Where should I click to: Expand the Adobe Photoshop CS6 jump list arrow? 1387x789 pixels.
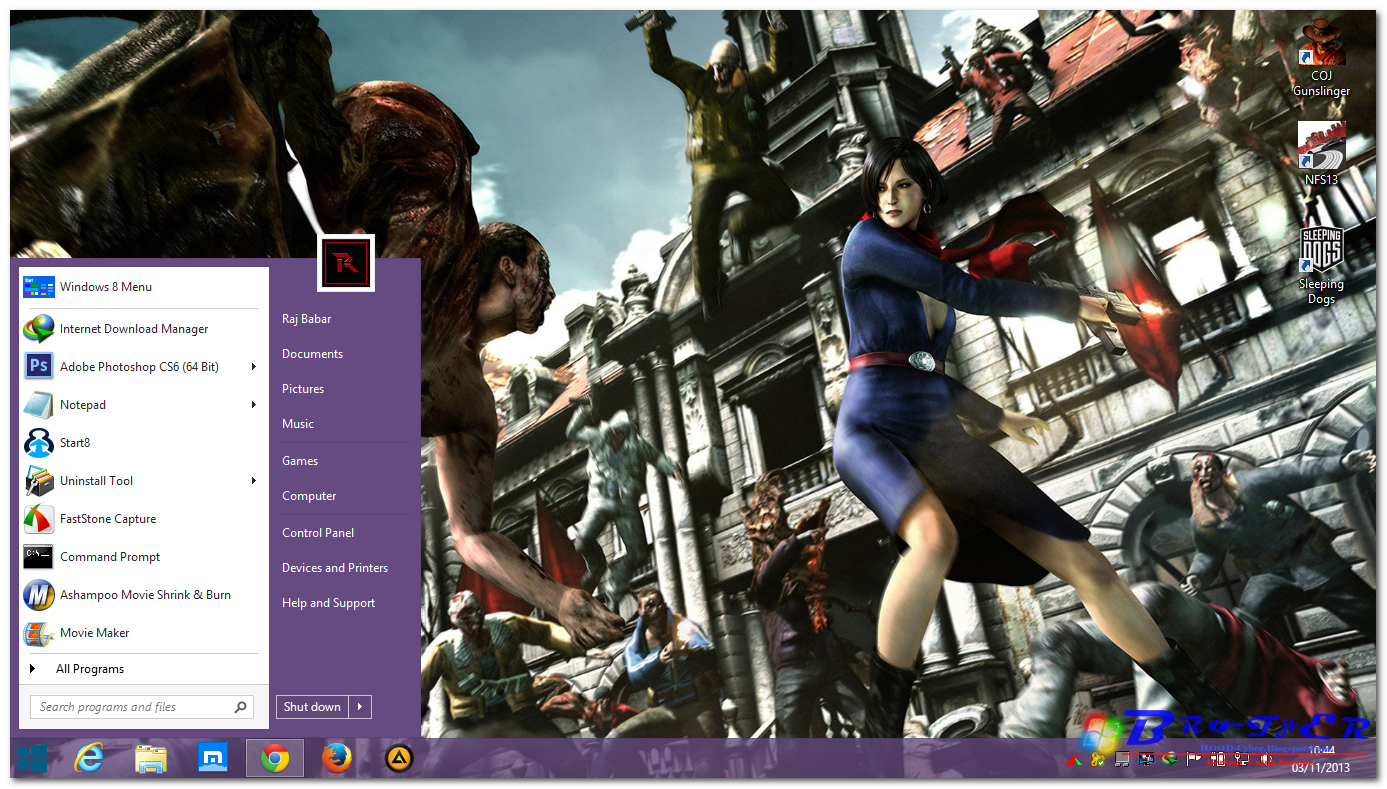pyautogui.click(x=254, y=367)
